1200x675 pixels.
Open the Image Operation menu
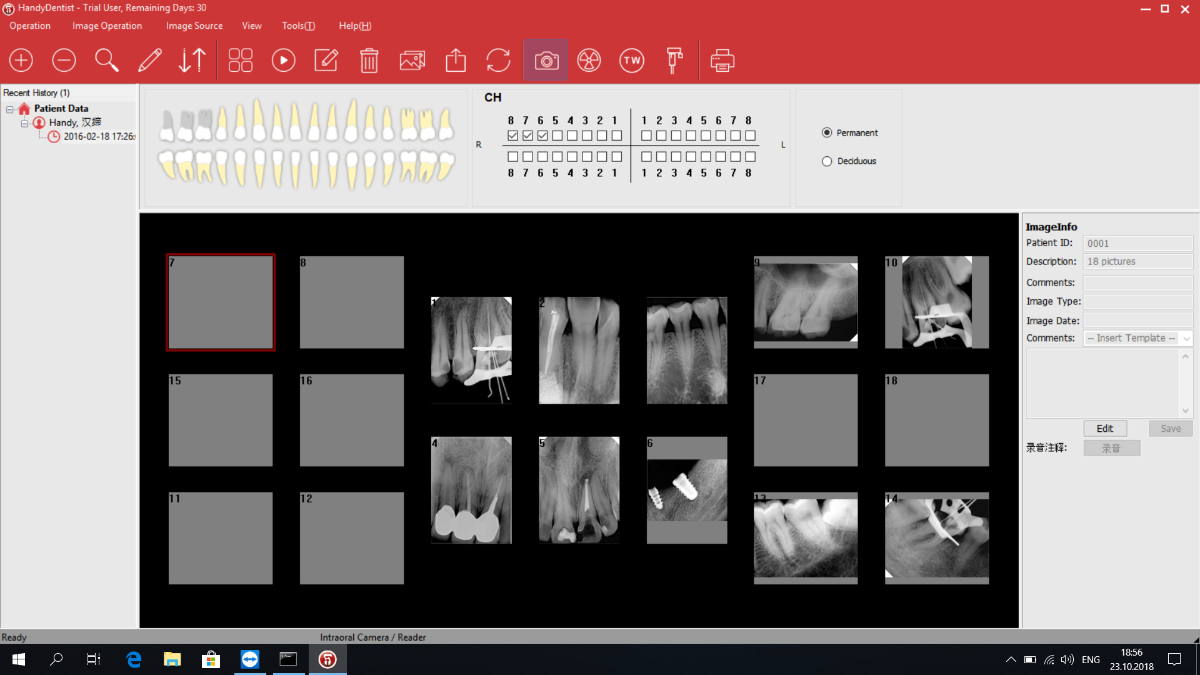coord(108,26)
